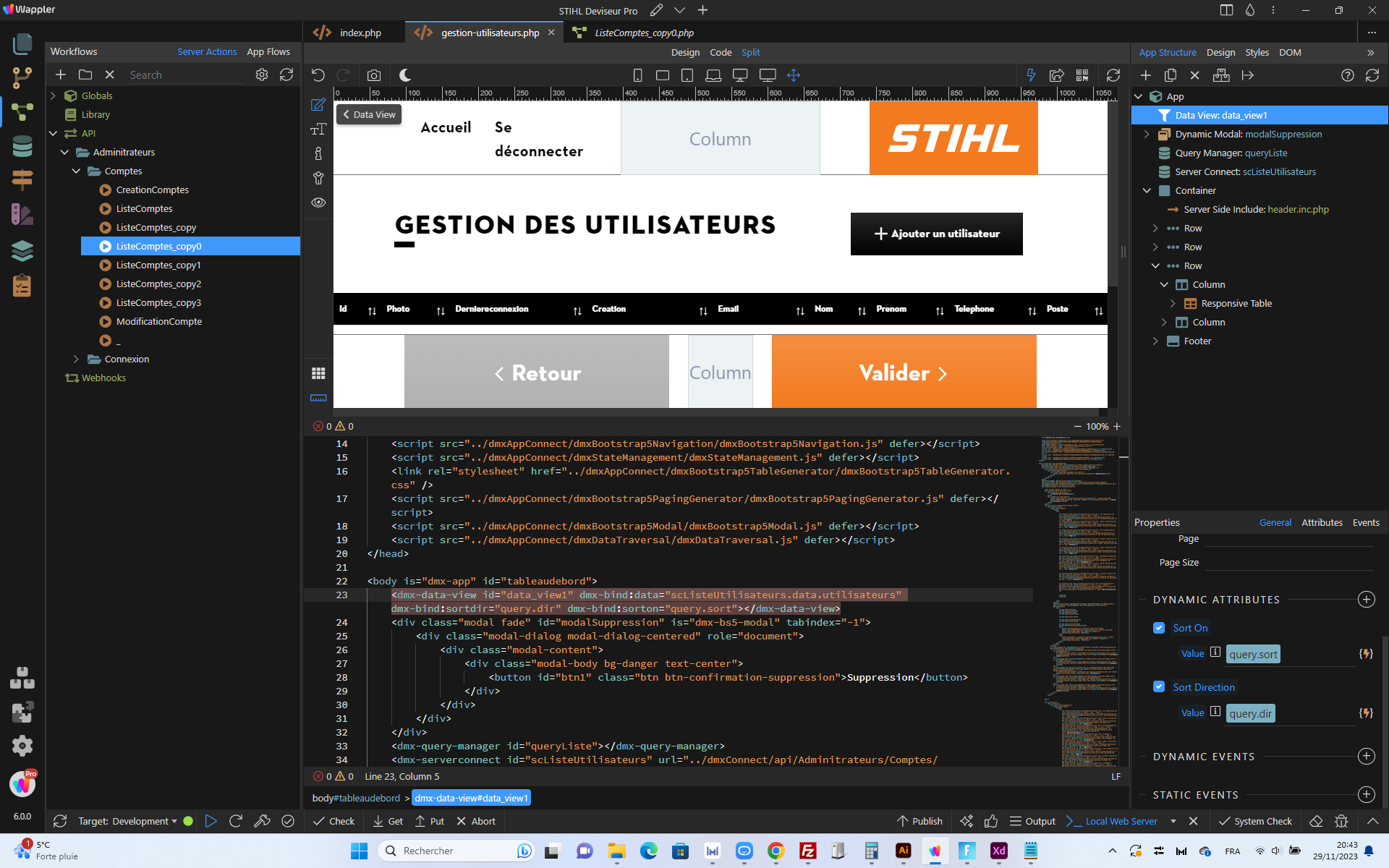Click the Publish button

[919, 821]
